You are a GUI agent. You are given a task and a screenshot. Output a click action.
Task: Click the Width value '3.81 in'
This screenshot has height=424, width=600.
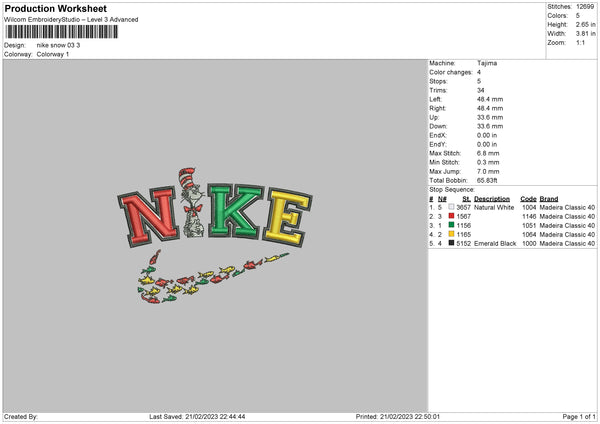click(x=585, y=34)
